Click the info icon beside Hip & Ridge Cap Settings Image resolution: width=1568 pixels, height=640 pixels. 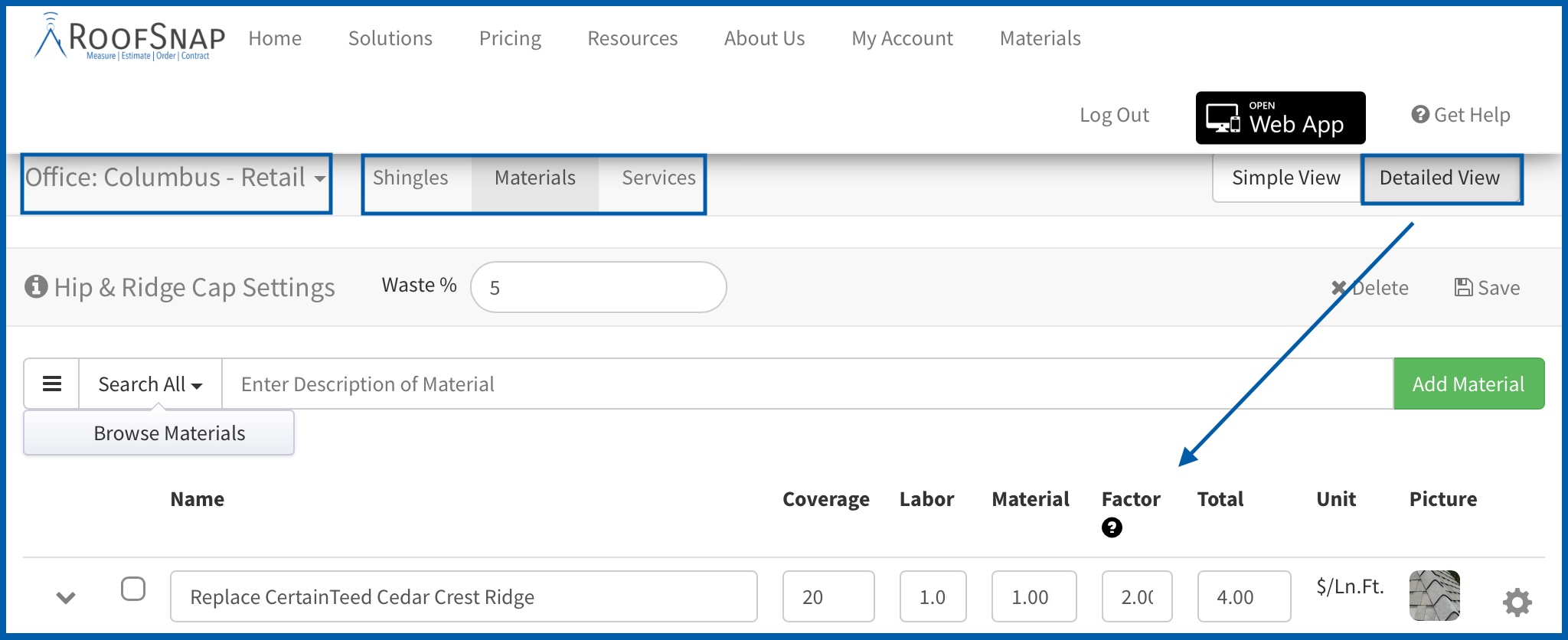tap(36, 286)
